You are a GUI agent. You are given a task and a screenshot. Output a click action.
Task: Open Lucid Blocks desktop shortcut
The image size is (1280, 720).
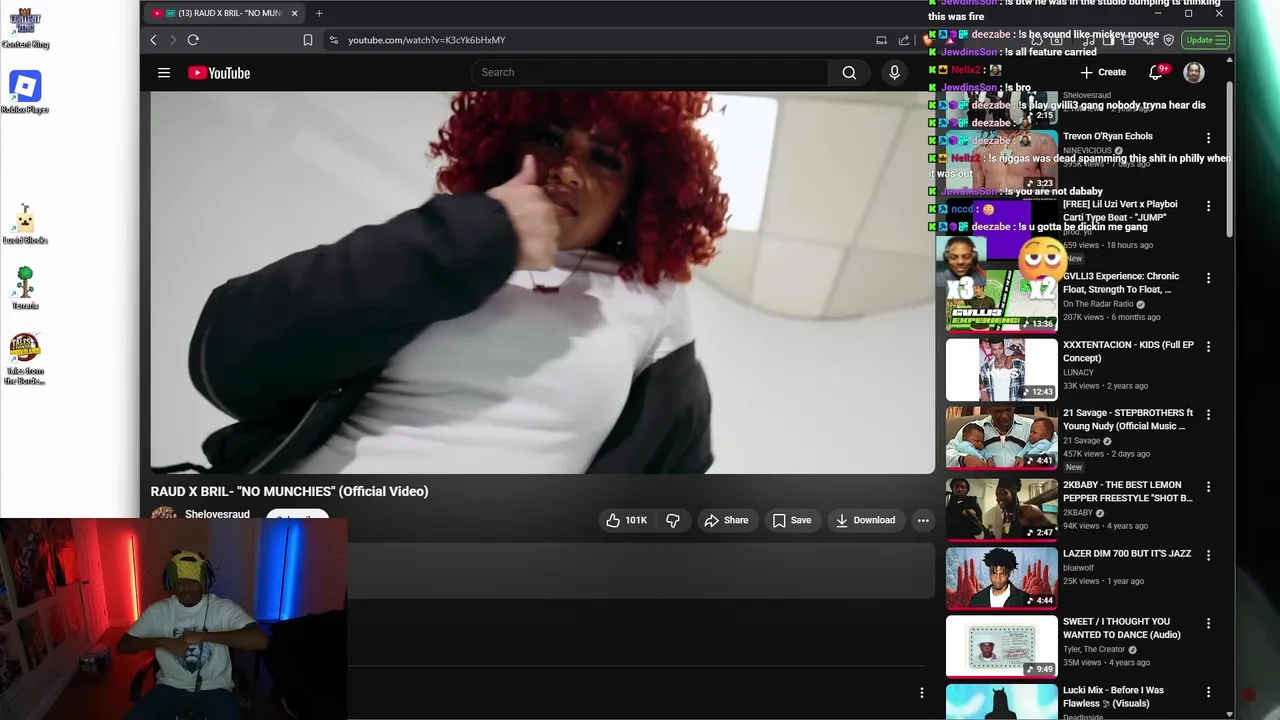25,224
